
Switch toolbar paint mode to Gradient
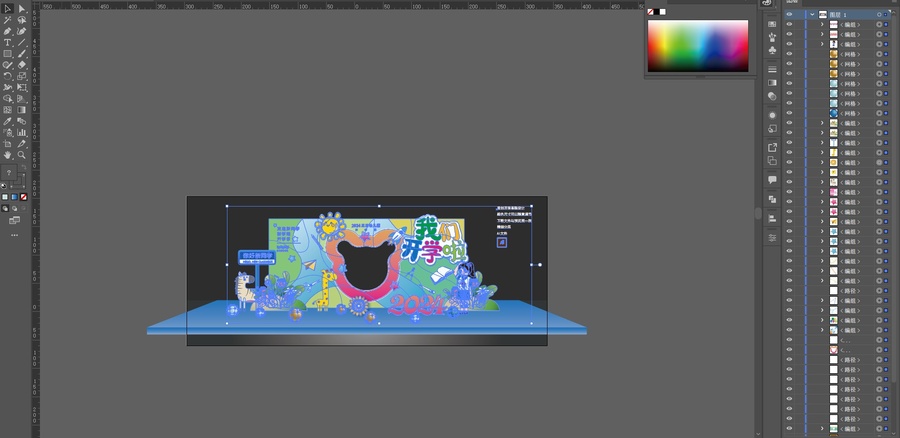click(14, 197)
